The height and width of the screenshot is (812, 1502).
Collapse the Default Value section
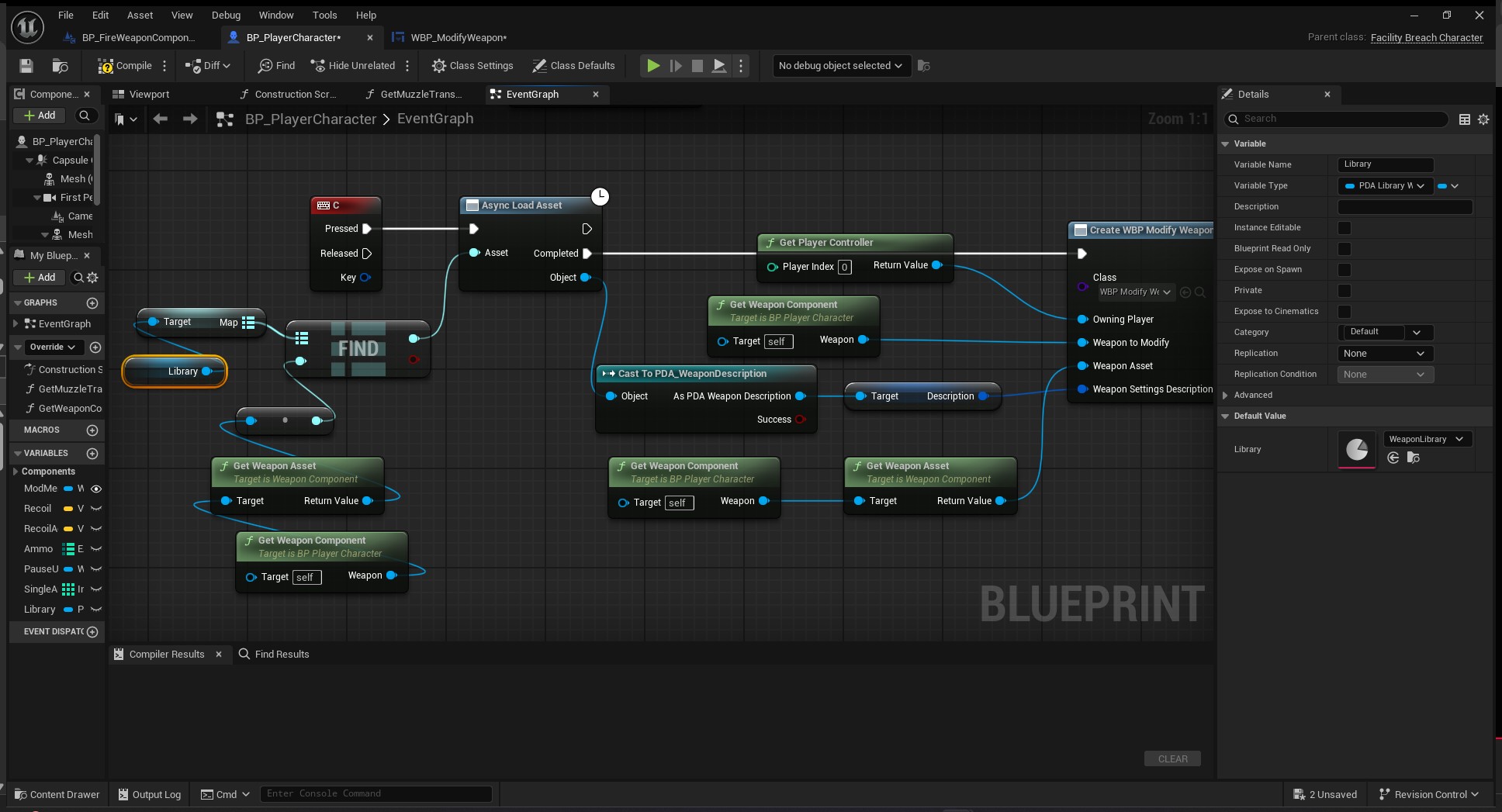(1225, 416)
